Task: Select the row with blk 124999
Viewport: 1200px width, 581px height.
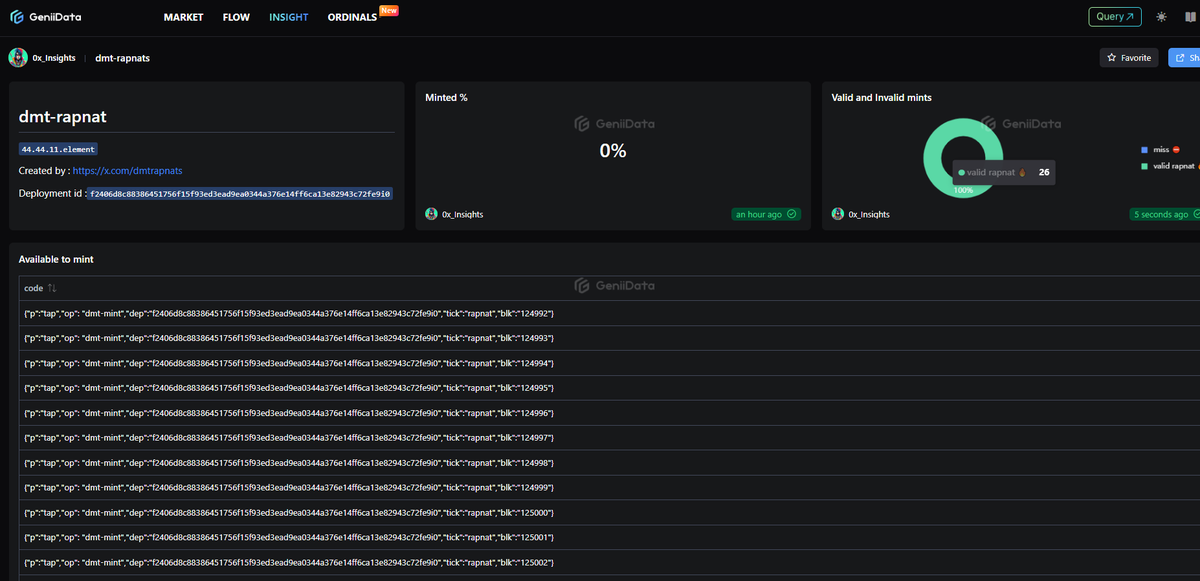Action: (x=609, y=488)
